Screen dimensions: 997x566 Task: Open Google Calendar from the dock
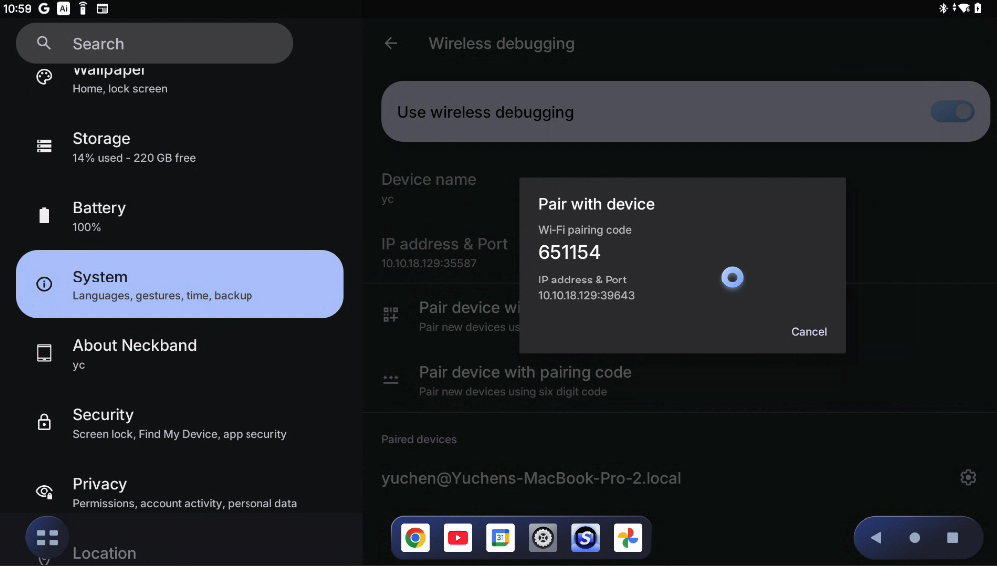coord(500,538)
